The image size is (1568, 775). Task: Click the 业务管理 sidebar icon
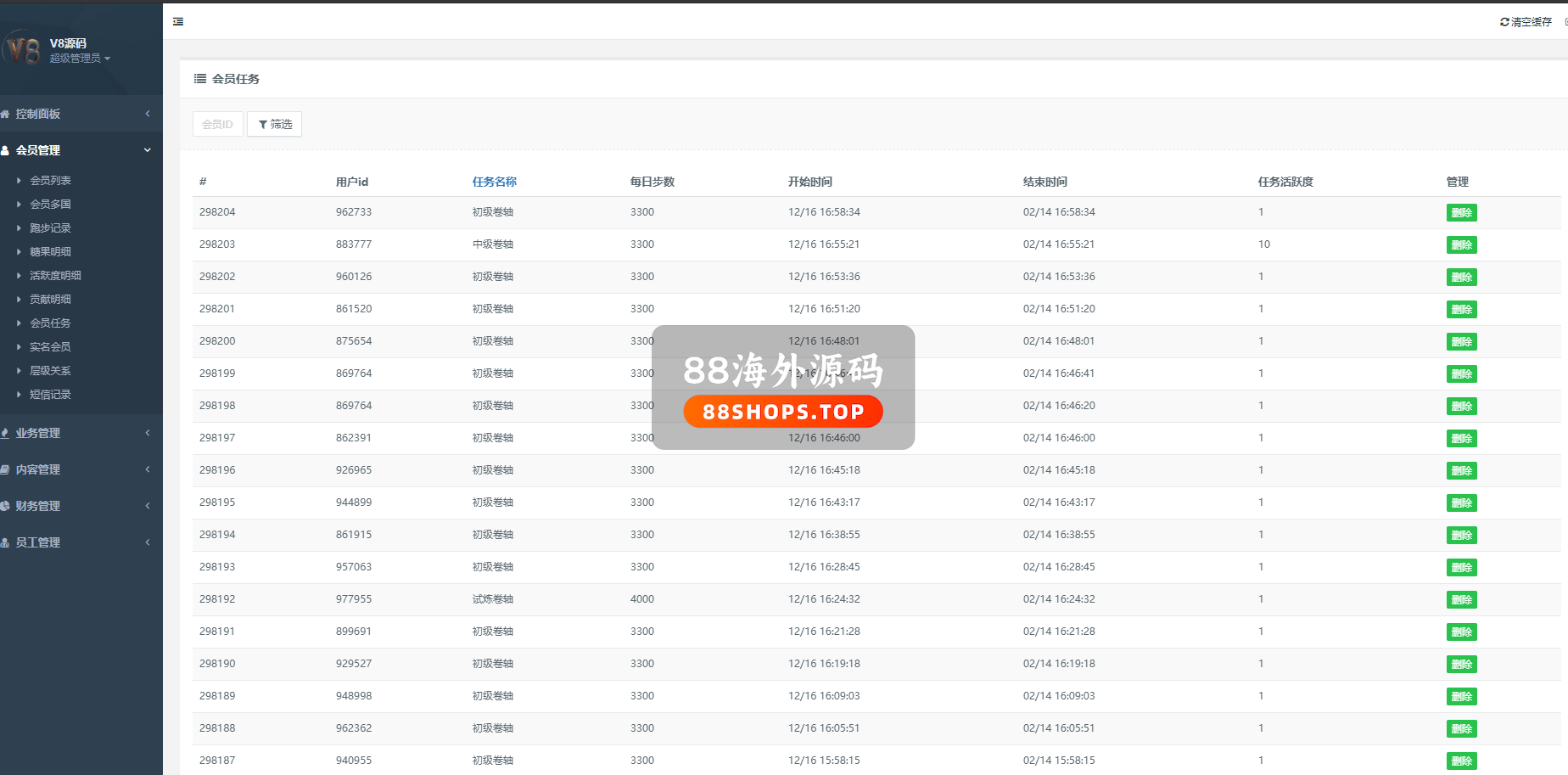click(5, 433)
